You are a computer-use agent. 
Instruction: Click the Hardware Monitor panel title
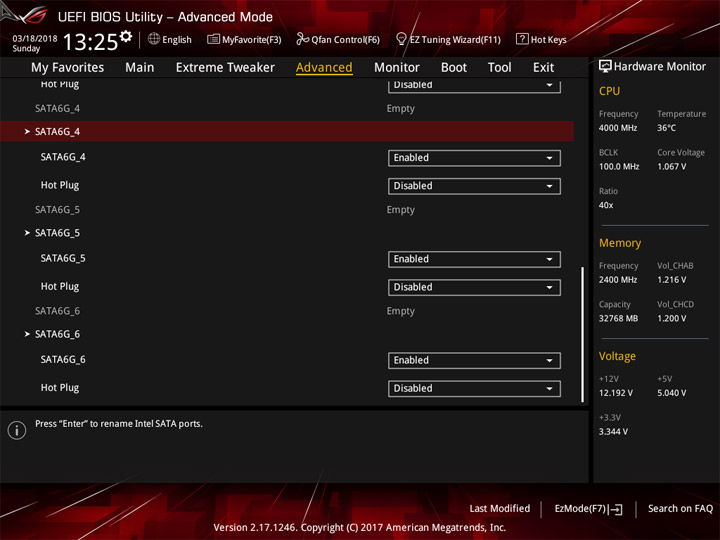(659, 67)
